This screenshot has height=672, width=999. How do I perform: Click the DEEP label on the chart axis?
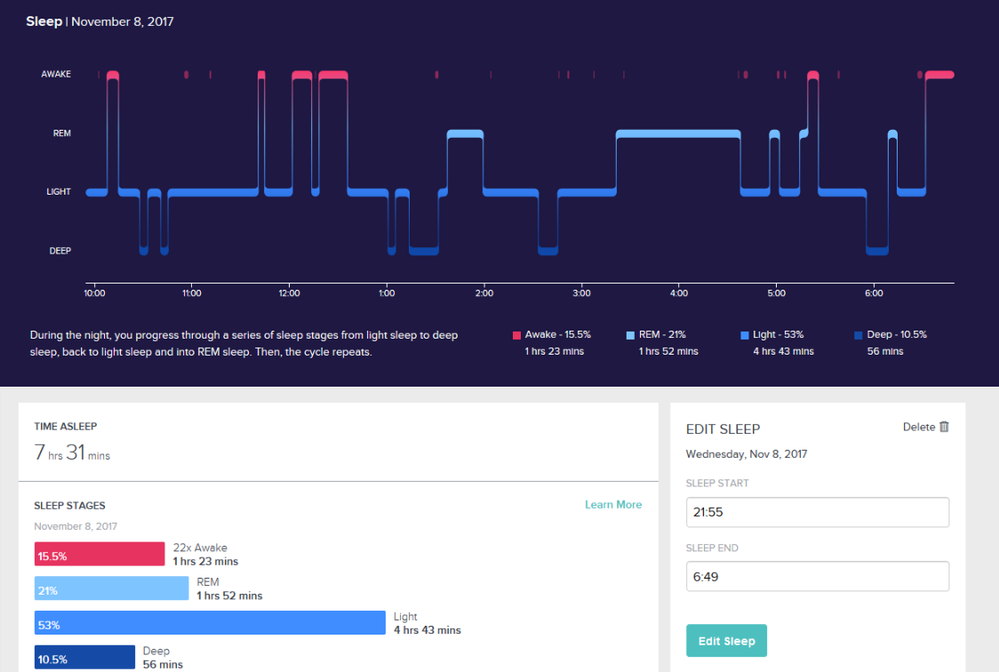[60, 251]
